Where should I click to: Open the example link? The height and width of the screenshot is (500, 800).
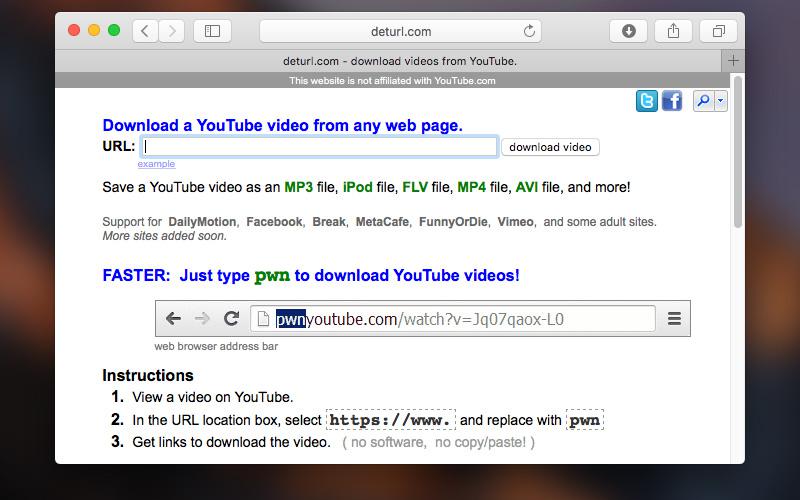click(x=156, y=164)
